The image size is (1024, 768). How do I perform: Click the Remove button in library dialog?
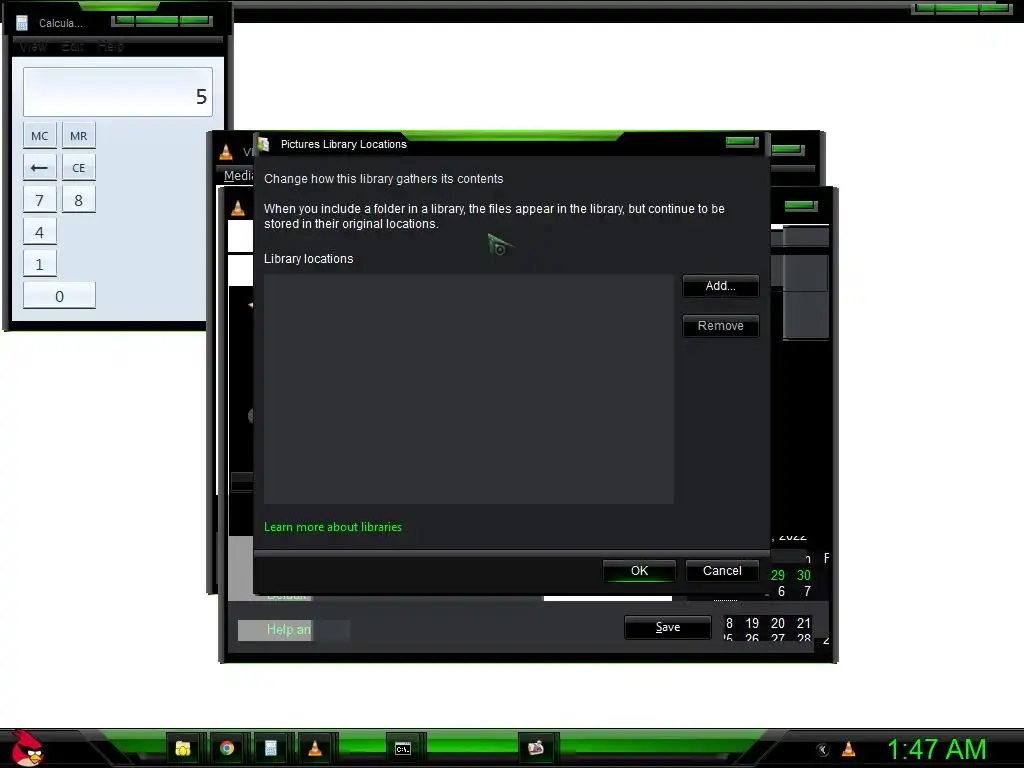click(720, 326)
